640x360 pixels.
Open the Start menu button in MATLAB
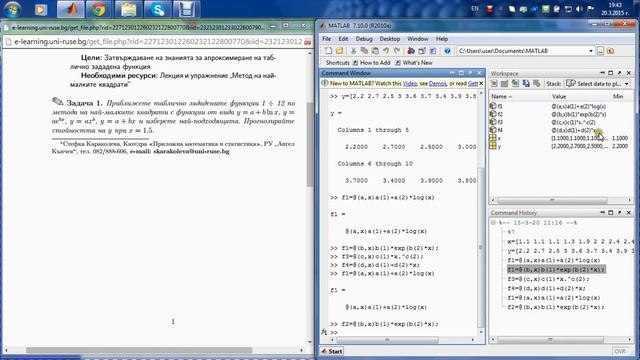point(332,351)
